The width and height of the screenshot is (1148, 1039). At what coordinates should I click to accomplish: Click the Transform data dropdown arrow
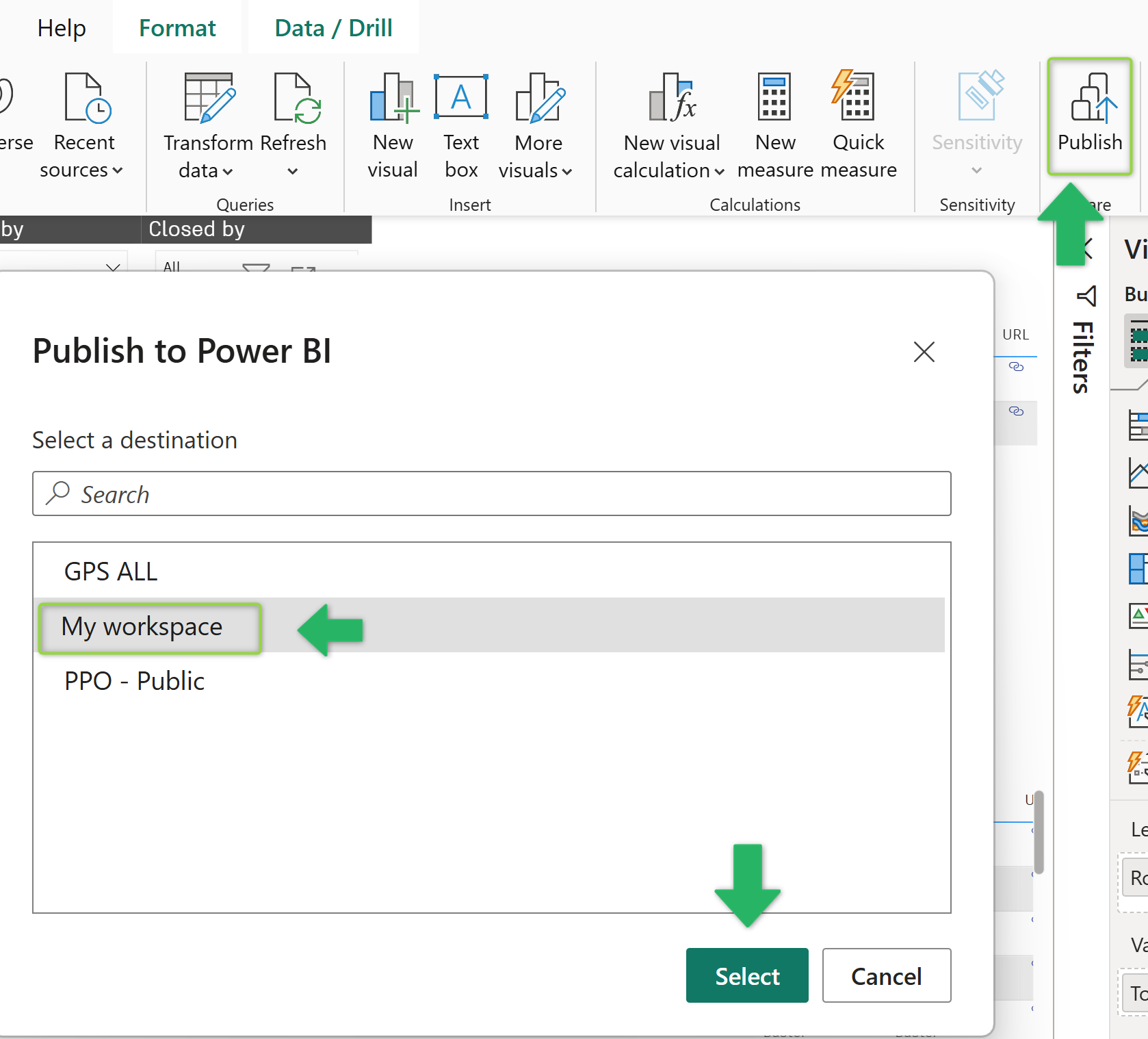[228, 171]
